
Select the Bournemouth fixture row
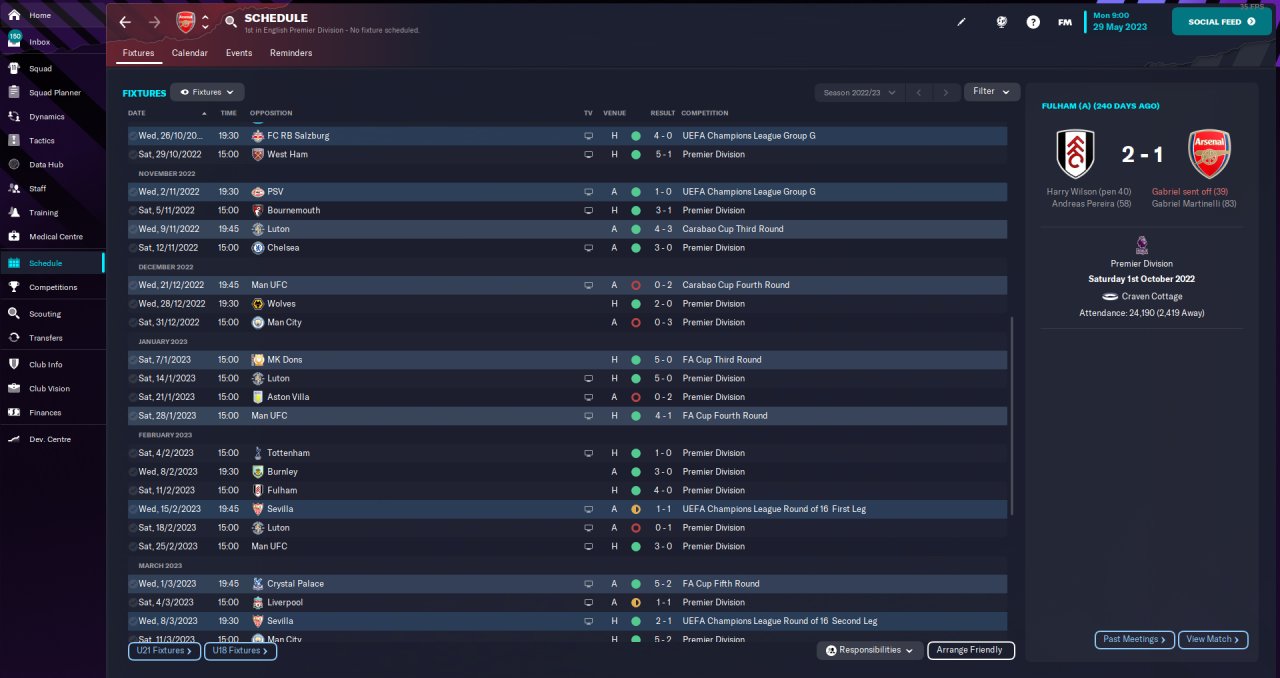(x=567, y=211)
